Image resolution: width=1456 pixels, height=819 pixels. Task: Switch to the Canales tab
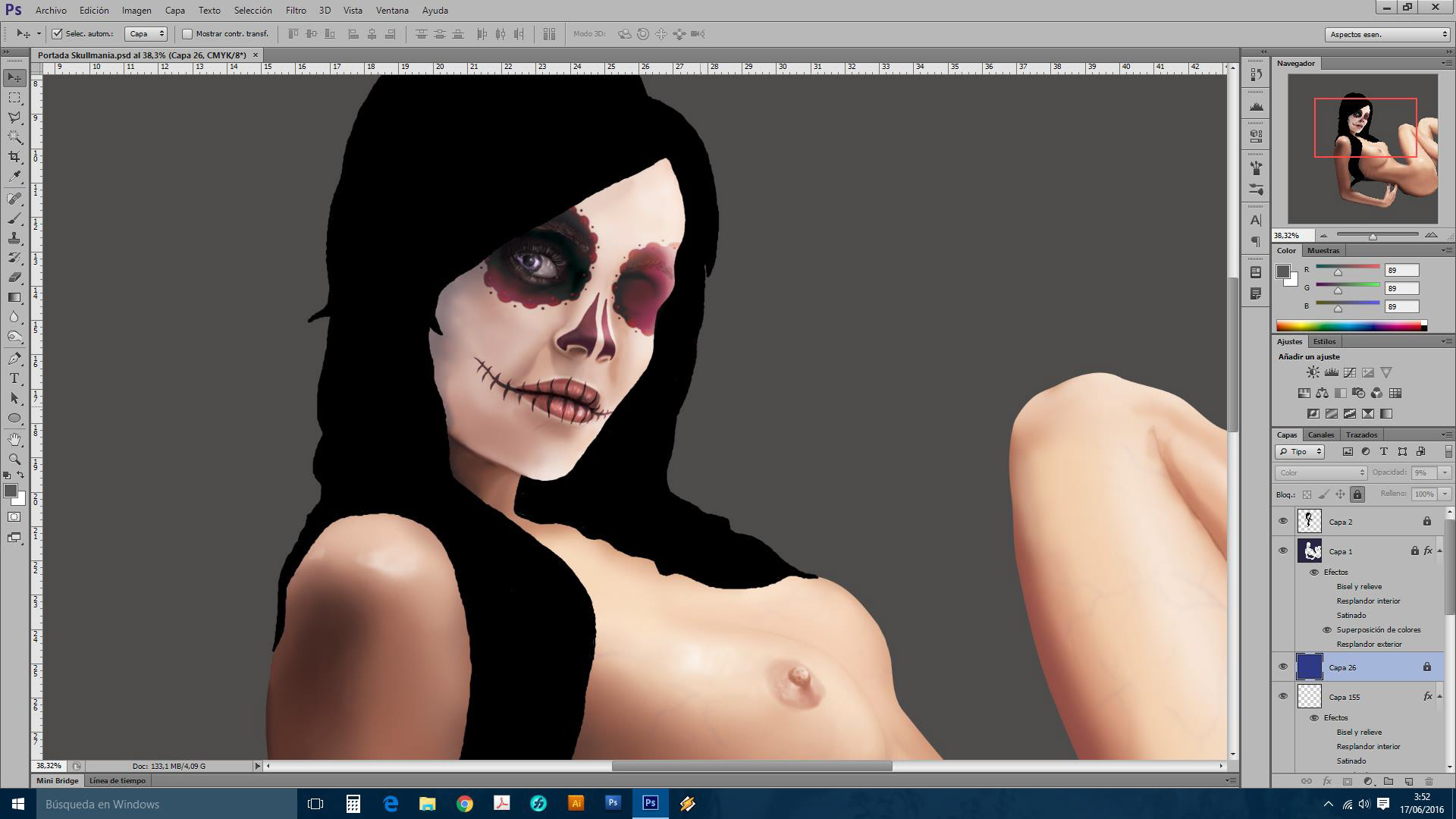click(1320, 435)
